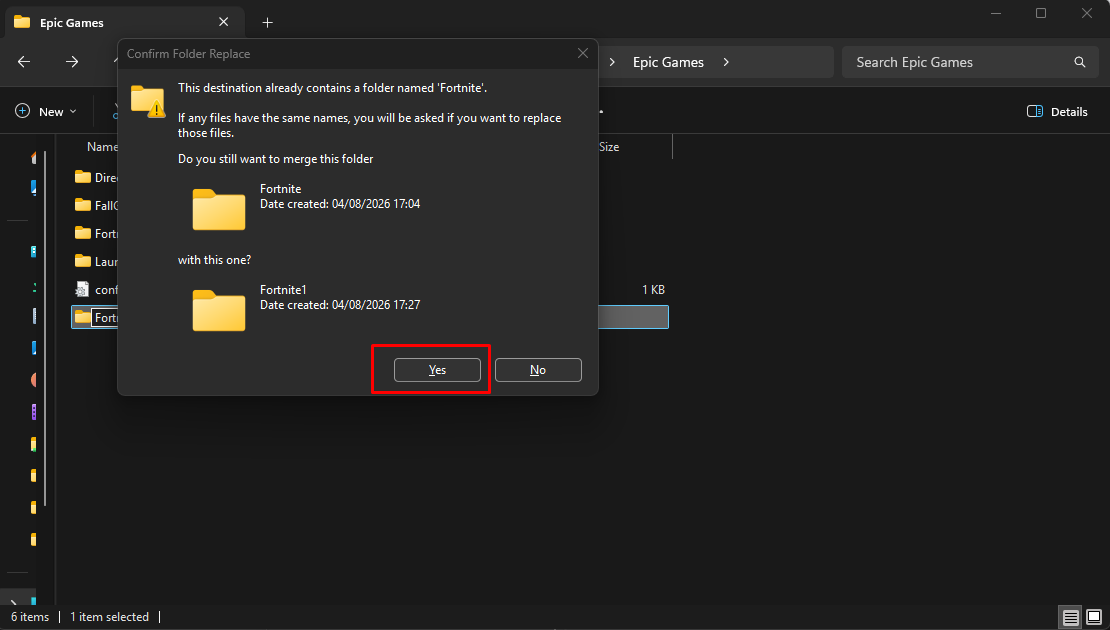Expand the chevron before Epic Games breadcrumb

tap(612, 62)
